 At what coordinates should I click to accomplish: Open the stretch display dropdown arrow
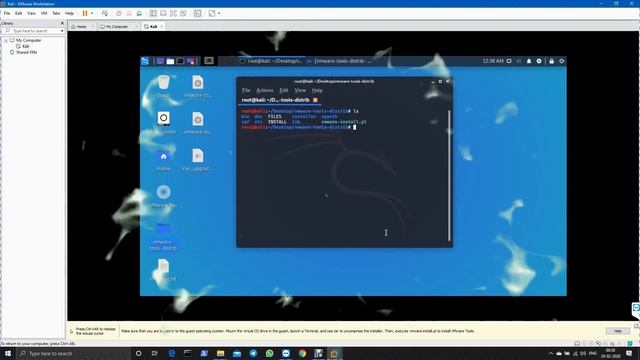219,13
